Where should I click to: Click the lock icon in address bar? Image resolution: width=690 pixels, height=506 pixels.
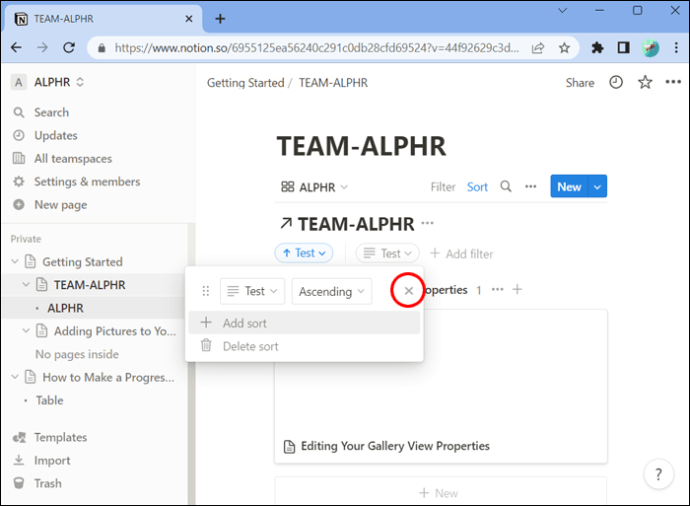[101, 48]
